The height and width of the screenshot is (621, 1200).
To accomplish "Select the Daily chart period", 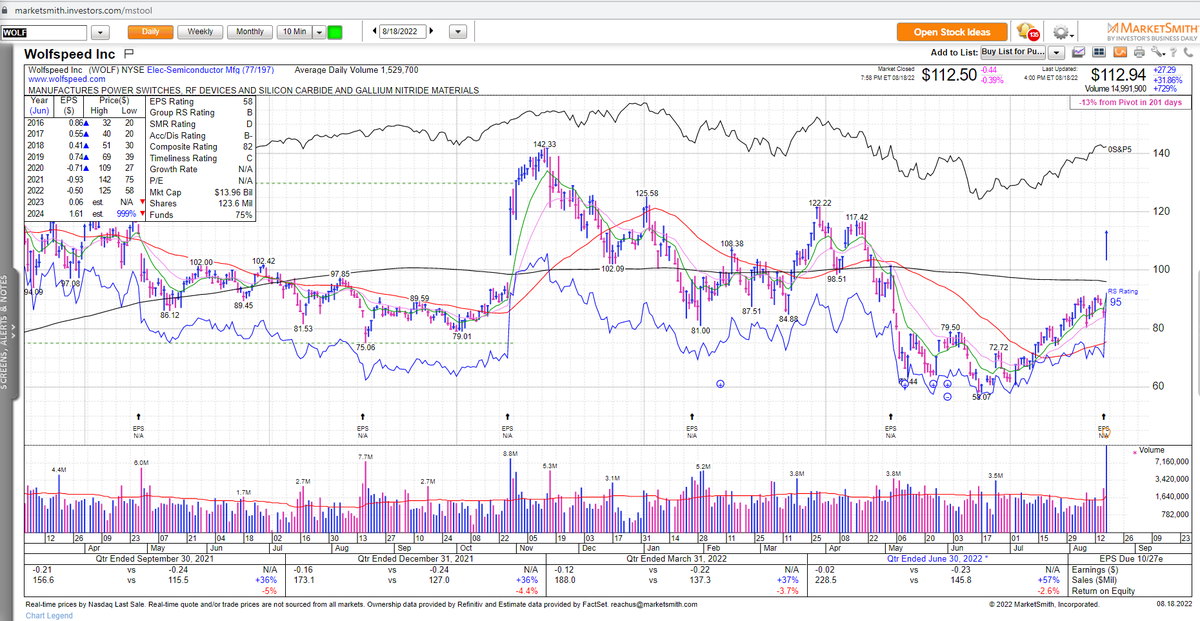I will [151, 31].
